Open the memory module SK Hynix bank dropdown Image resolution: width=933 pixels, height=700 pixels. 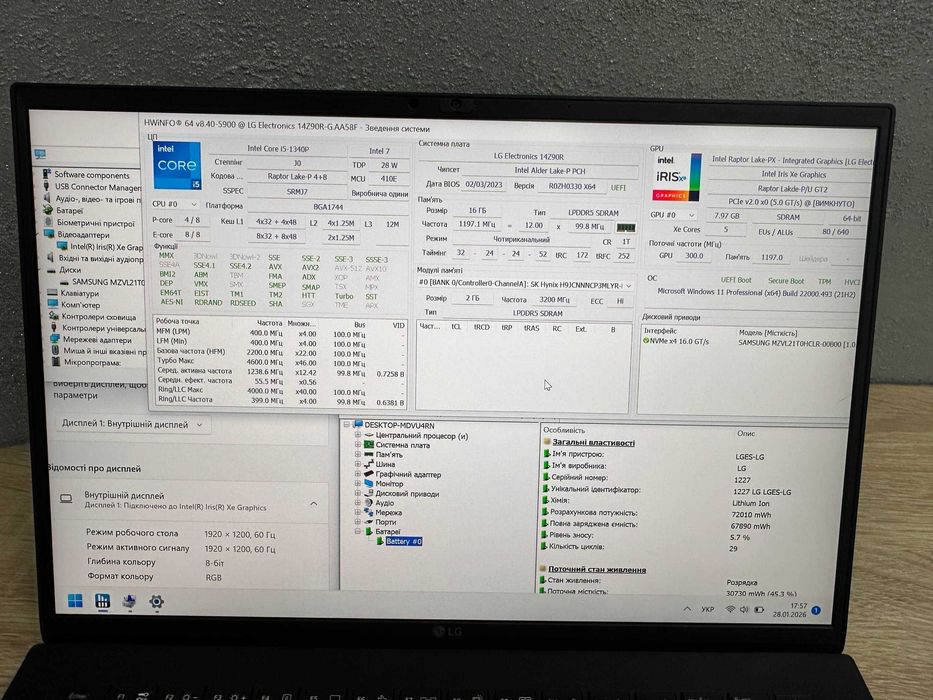524,285
